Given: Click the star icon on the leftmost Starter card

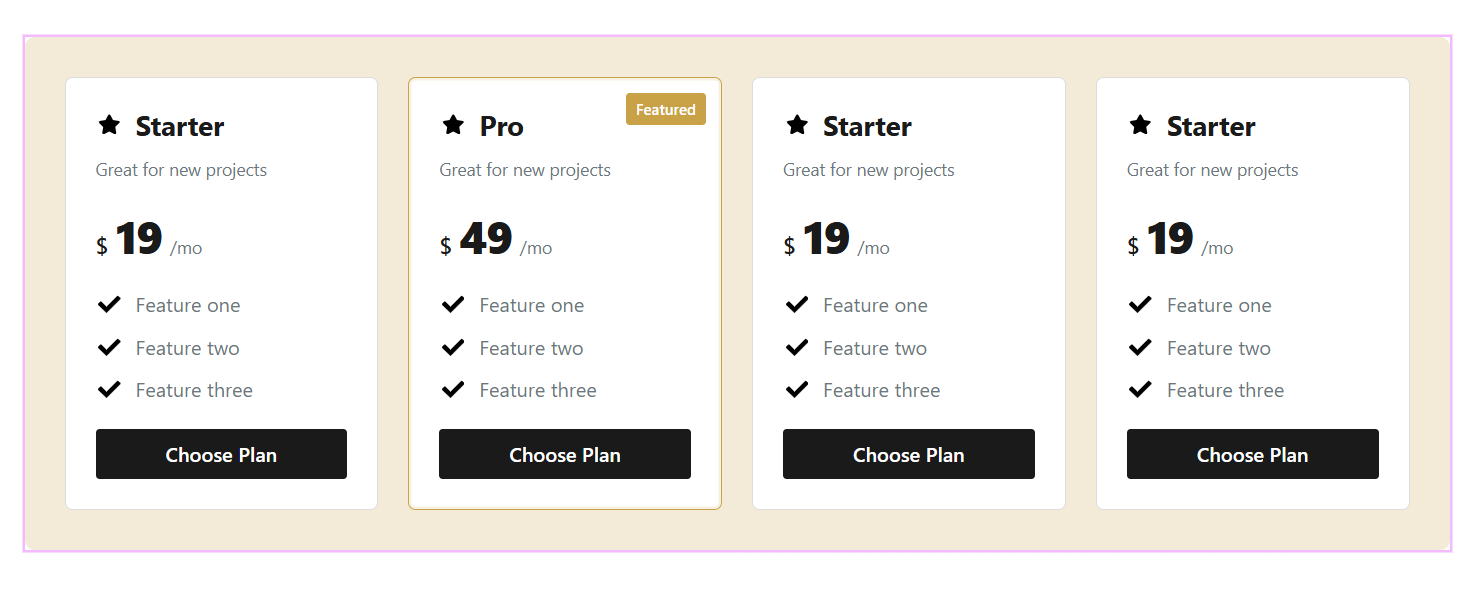Looking at the screenshot, I should coord(109,125).
